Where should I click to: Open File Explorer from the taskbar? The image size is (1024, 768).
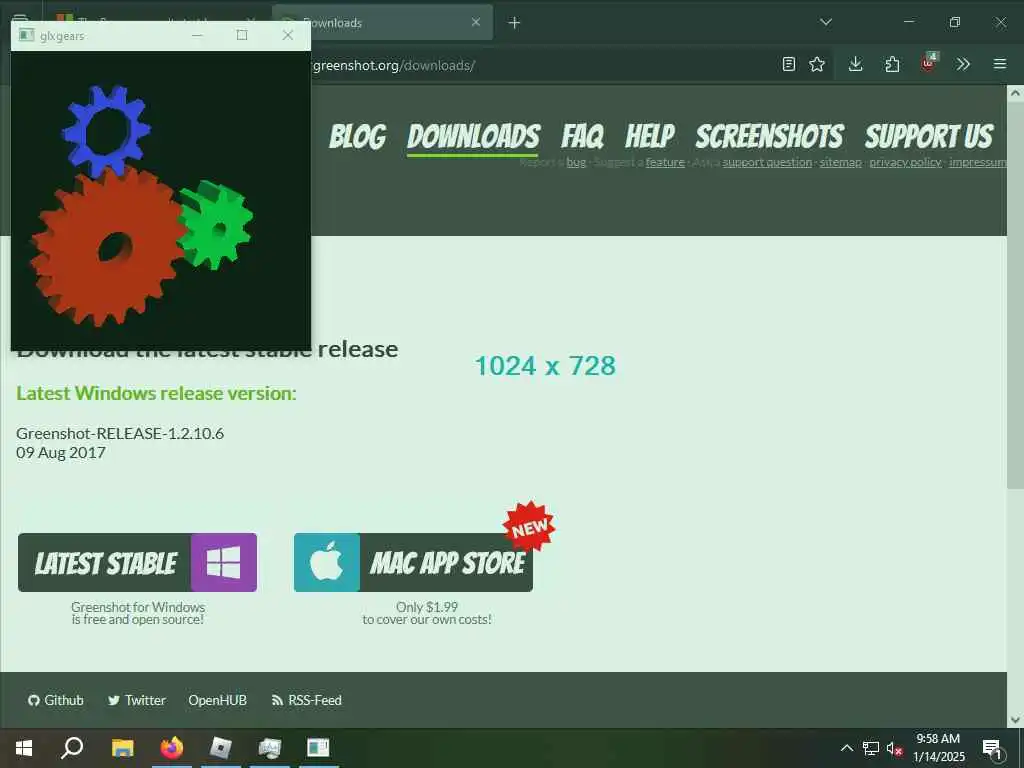tap(122, 748)
